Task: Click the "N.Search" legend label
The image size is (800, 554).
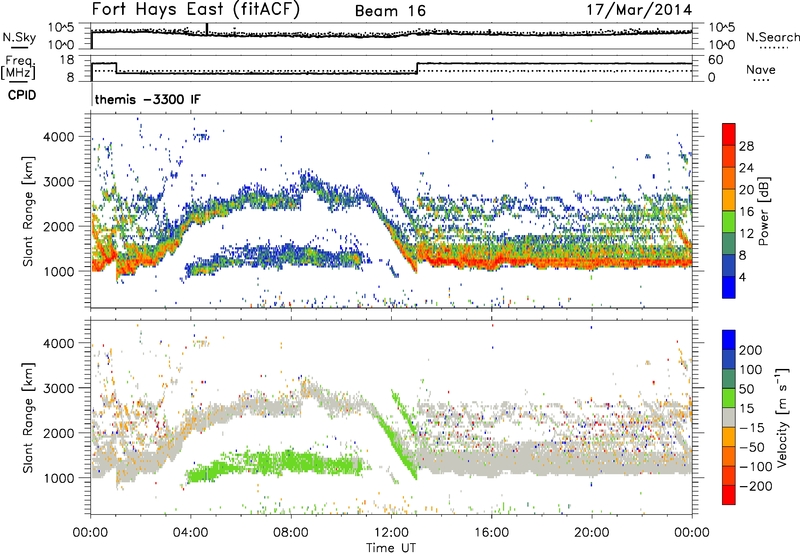Action: click(x=773, y=37)
